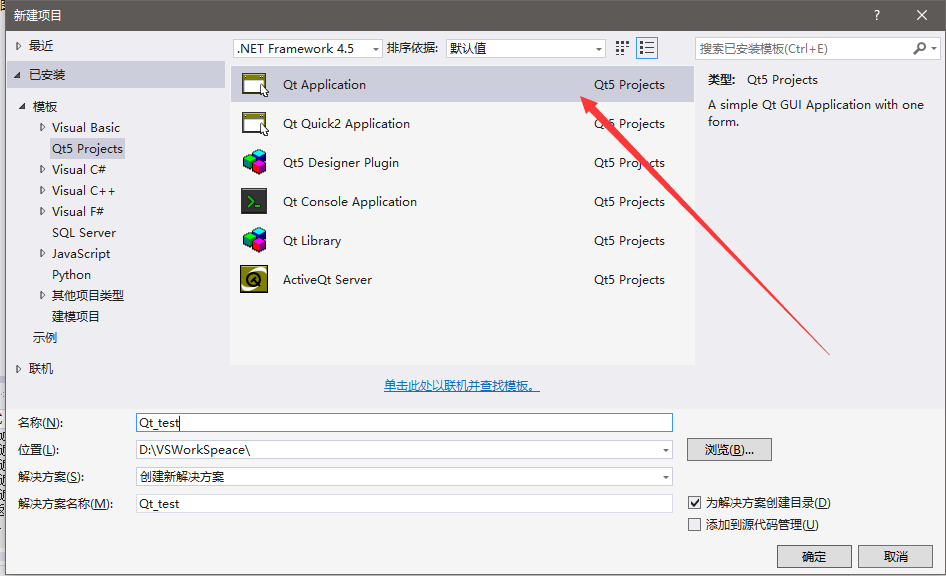
Task: Open the 位置 path dropdown
Action: (x=665, y=450)
